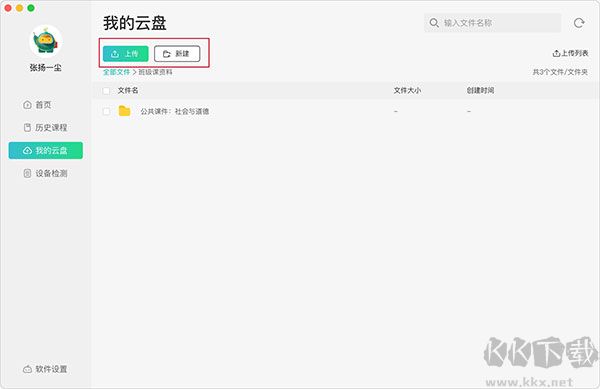The height and width of the screenshot is (389, 600).
Task: Click the 文件大小 column header
Action: click(x=408, y=91)
